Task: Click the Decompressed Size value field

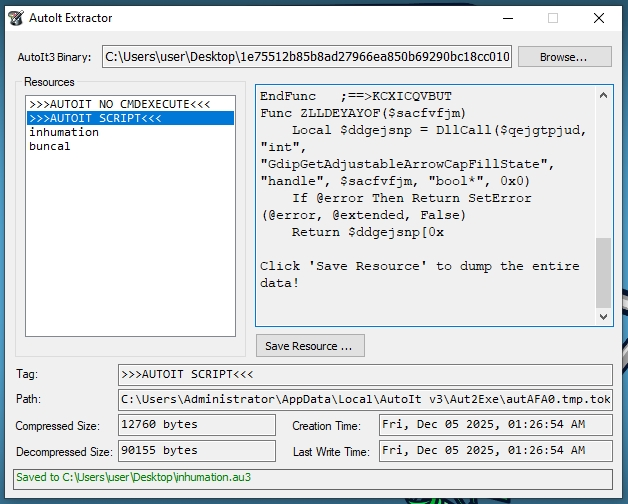Action: [197, 451]
